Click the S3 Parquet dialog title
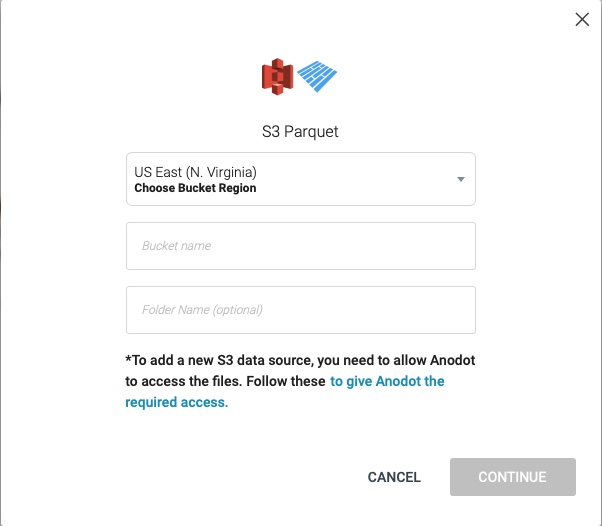 click(300, 131)
